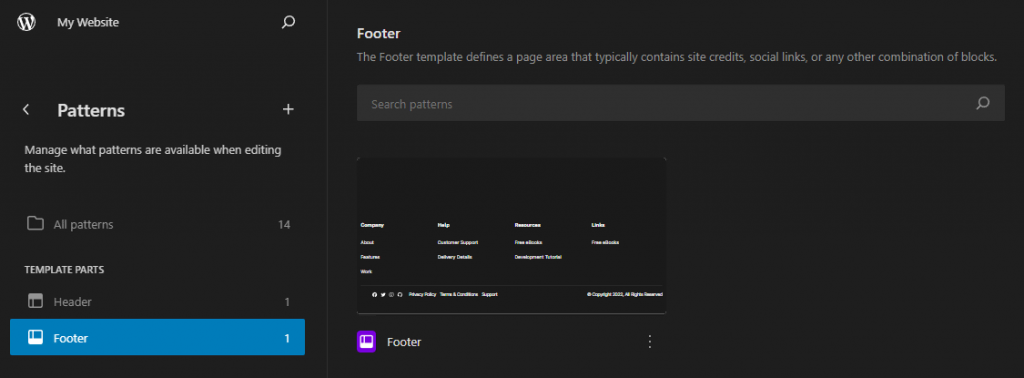Create a new pattern with the plus icon

coord(288,110)
